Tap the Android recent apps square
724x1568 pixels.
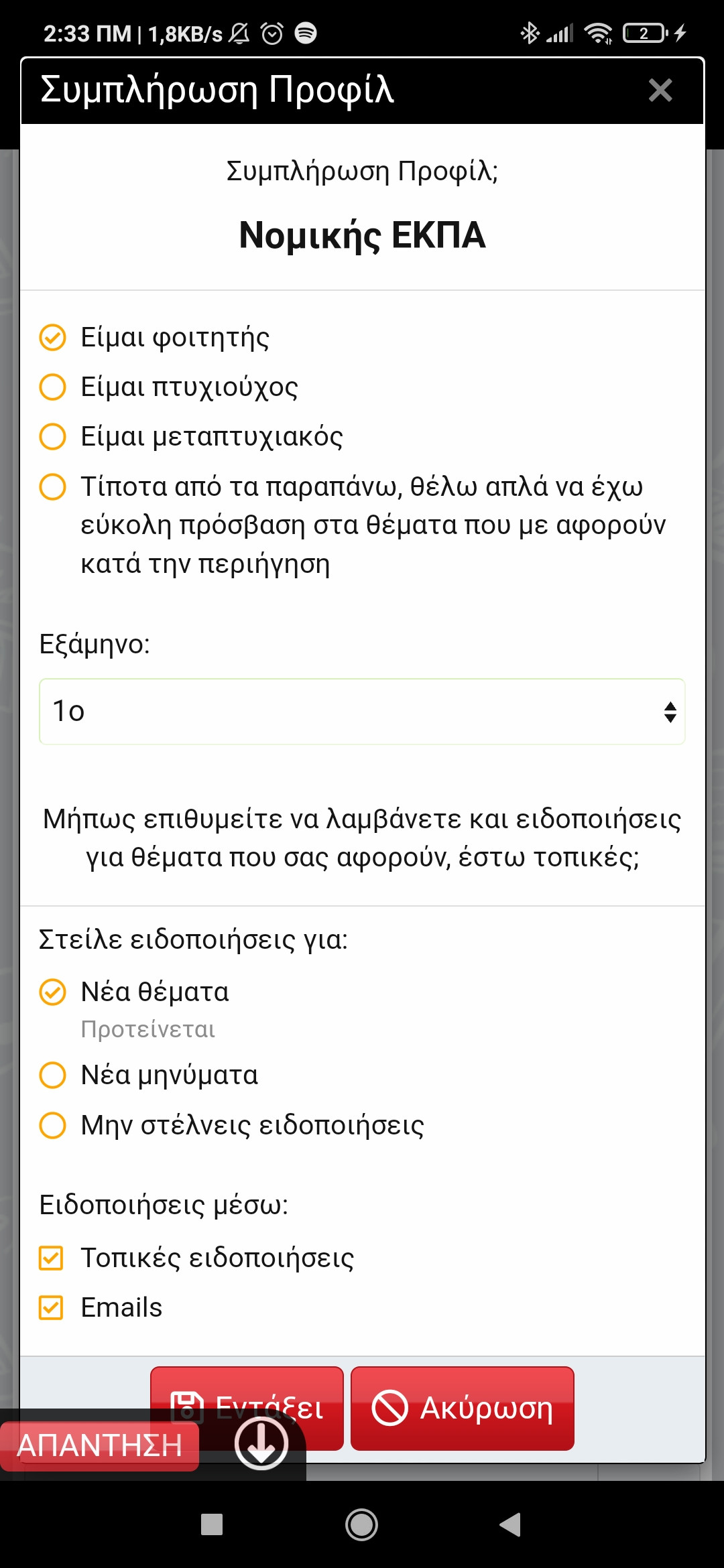click(212, 1524)
